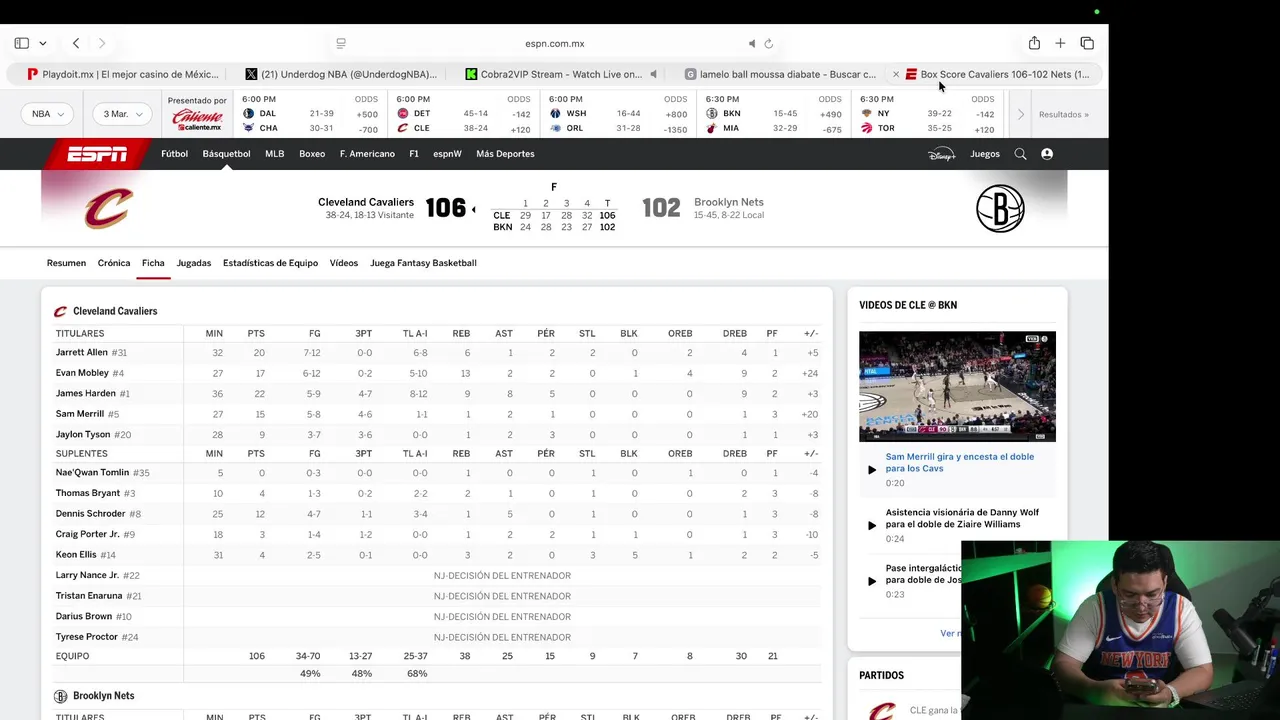Mute the page audio speaker icon in the address bar
The height and width of the screenshot is (720, 1280).
click(752, 43)
